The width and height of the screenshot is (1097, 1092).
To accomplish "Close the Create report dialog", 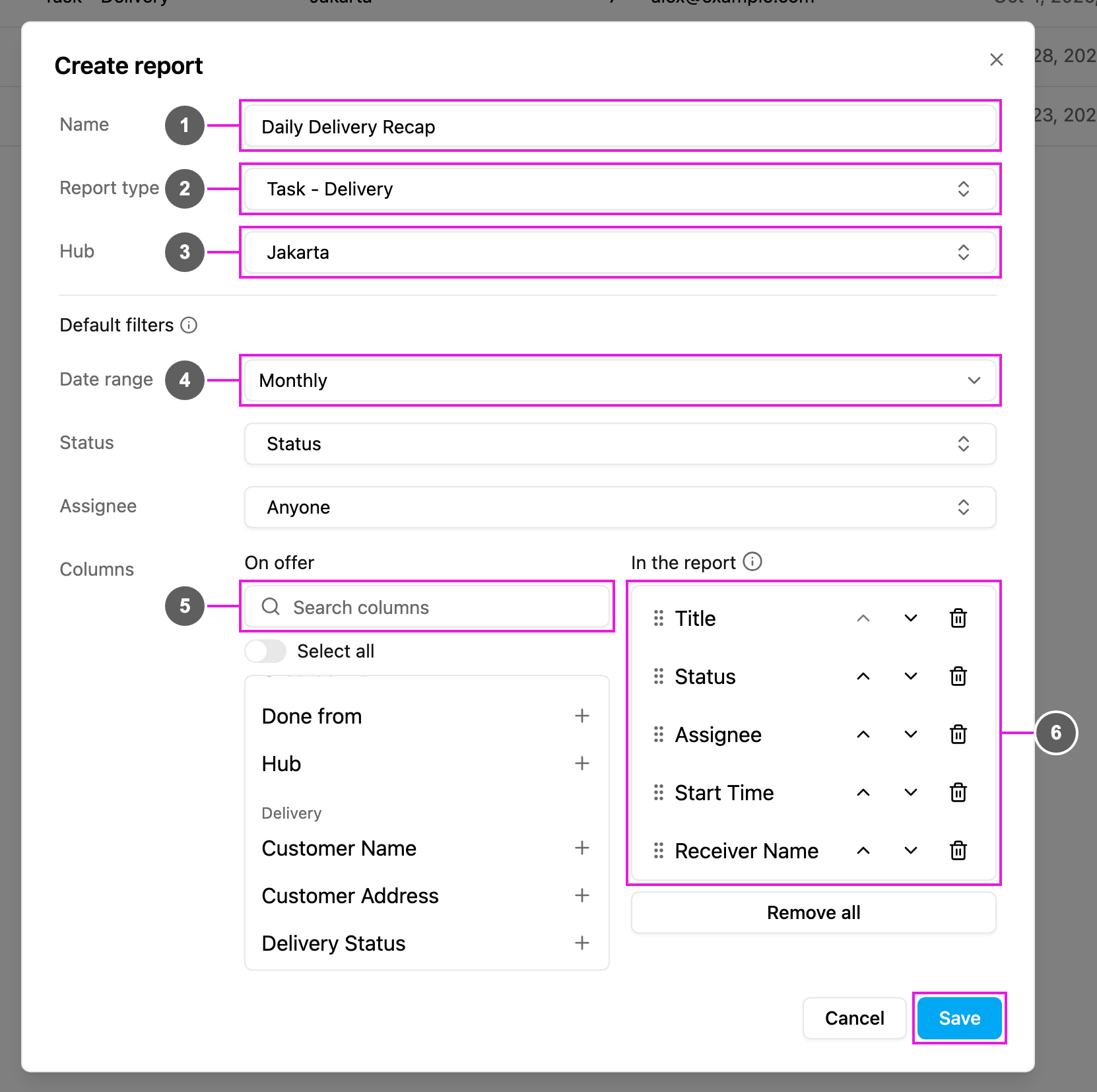I will coord(997,60).
